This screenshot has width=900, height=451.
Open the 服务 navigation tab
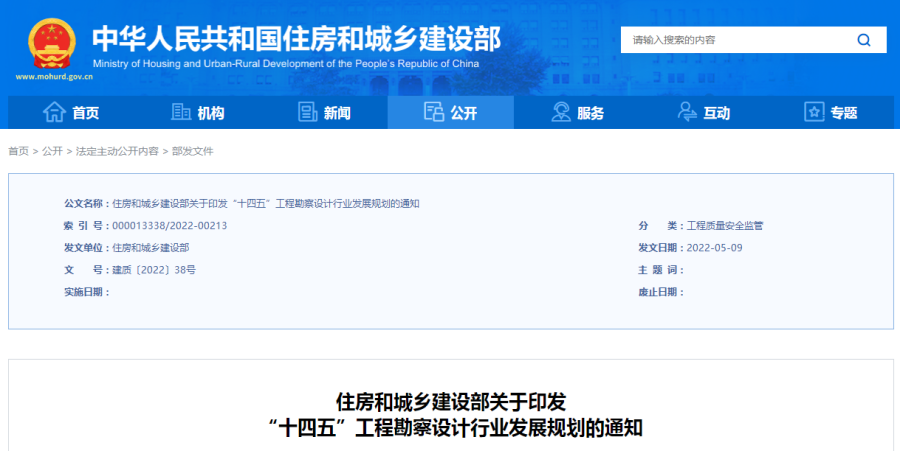577,112
